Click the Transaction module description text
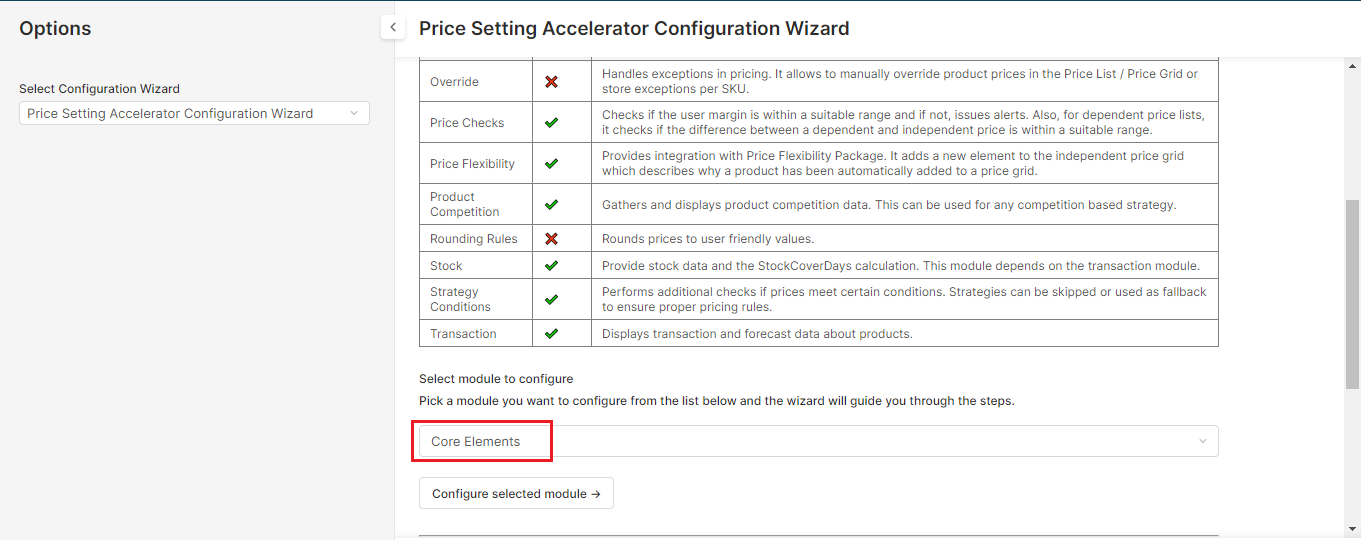This screenshot has width=1361, height=541. click(x=757, y=334)
